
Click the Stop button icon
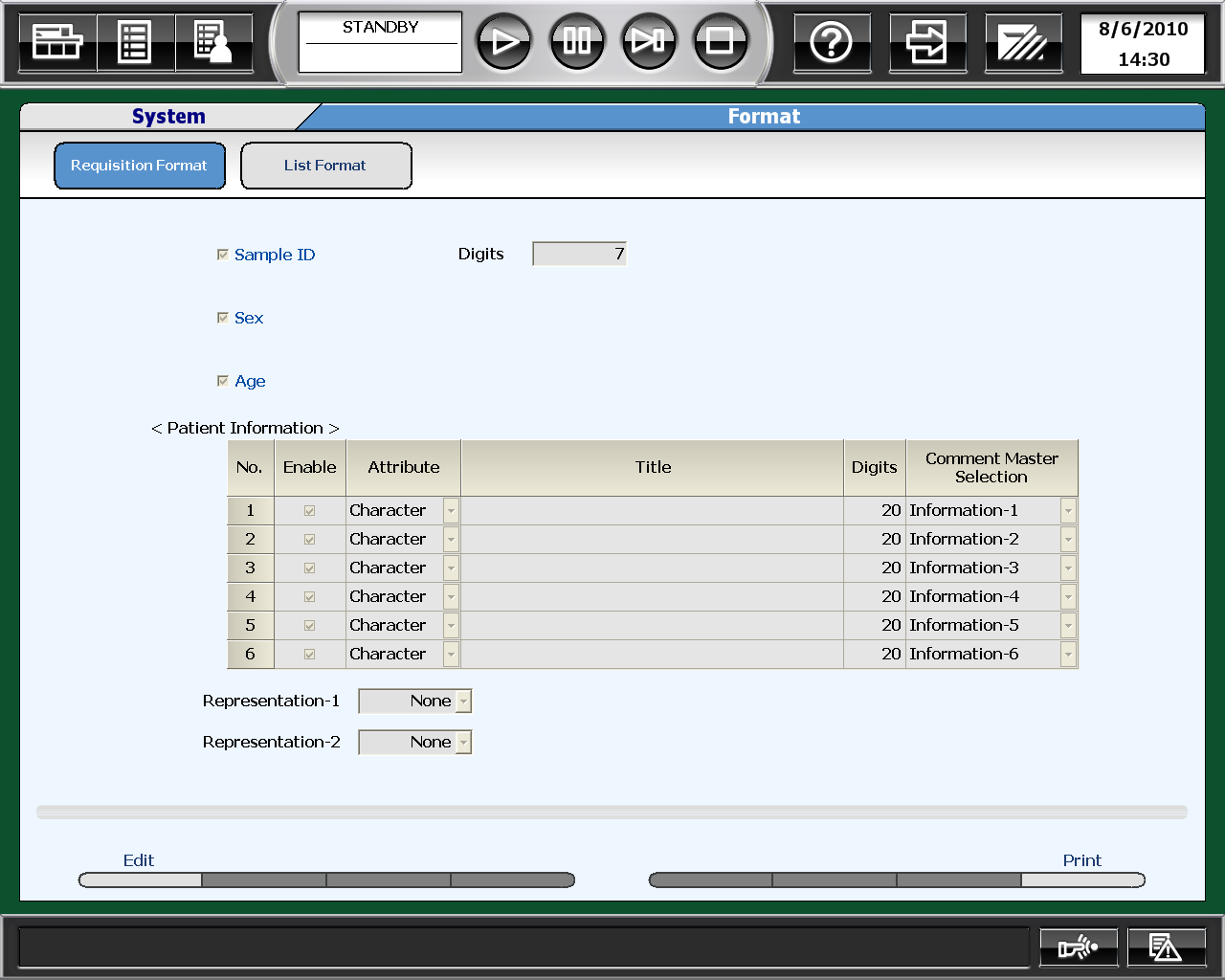coord(720,41)
